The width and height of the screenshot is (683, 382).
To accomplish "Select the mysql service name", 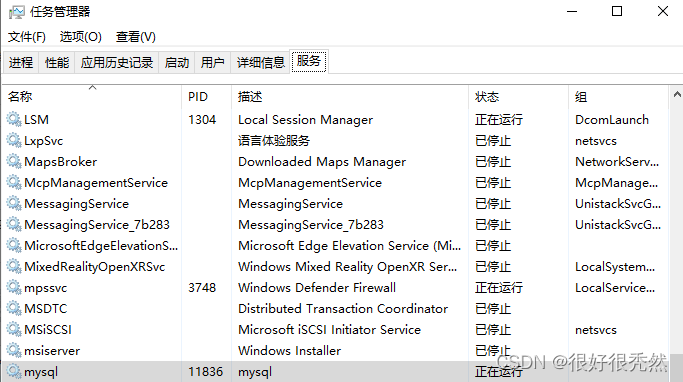I will pyautogui.click(x=41, y=372).
